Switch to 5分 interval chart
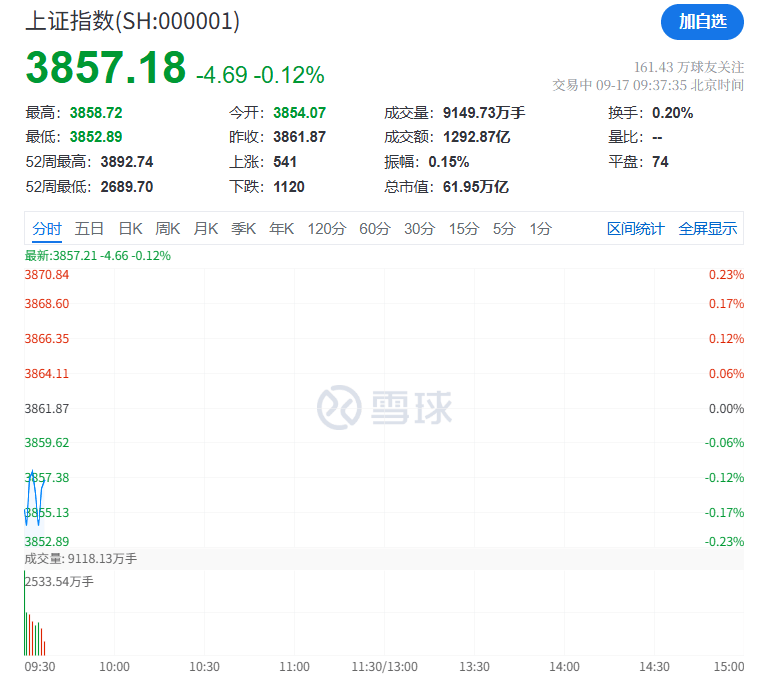Viewport: 769px width, 690px height. 504,229
